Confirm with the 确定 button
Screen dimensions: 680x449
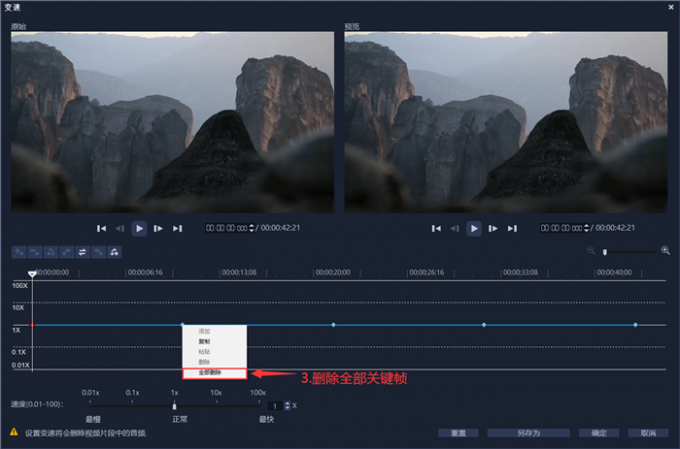pyautogui.click(x=599, y=433)
